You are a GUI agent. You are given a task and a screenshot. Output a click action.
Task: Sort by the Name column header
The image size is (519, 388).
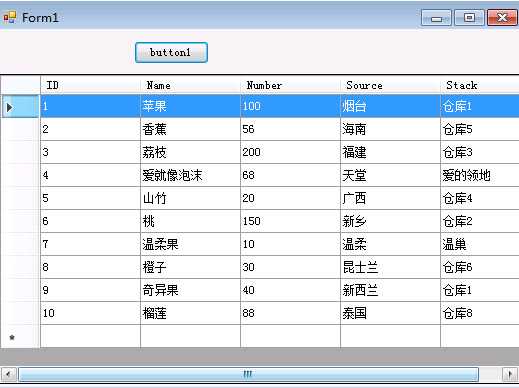click(x=190, y=85)
